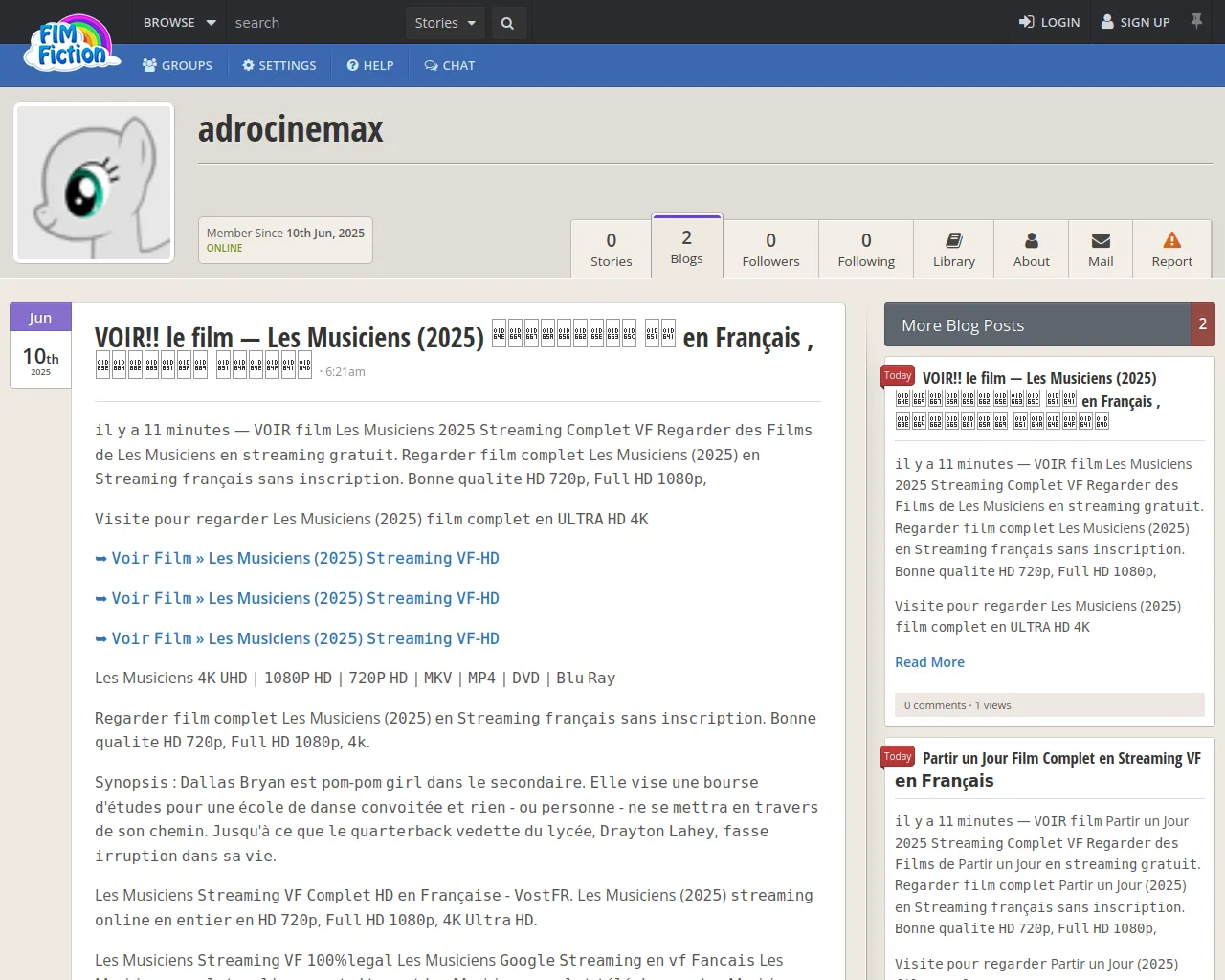Click the pin icon in top bar

(x=1196, y=21)
